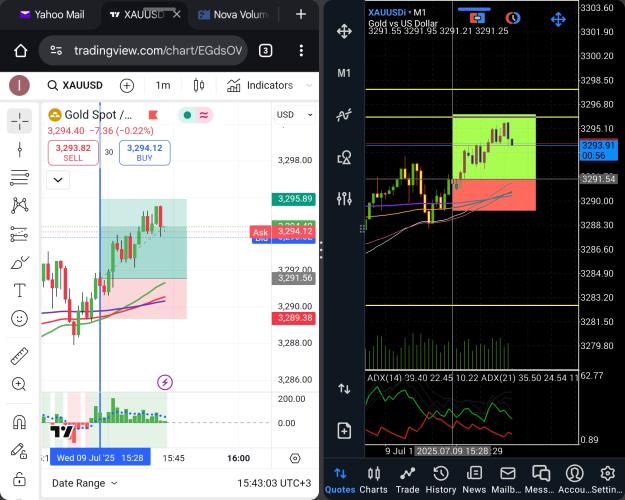The height and width of the screenshot is (500, 625).
Task: Collapse the chart legend chevron
Action: tap(58, 180)
